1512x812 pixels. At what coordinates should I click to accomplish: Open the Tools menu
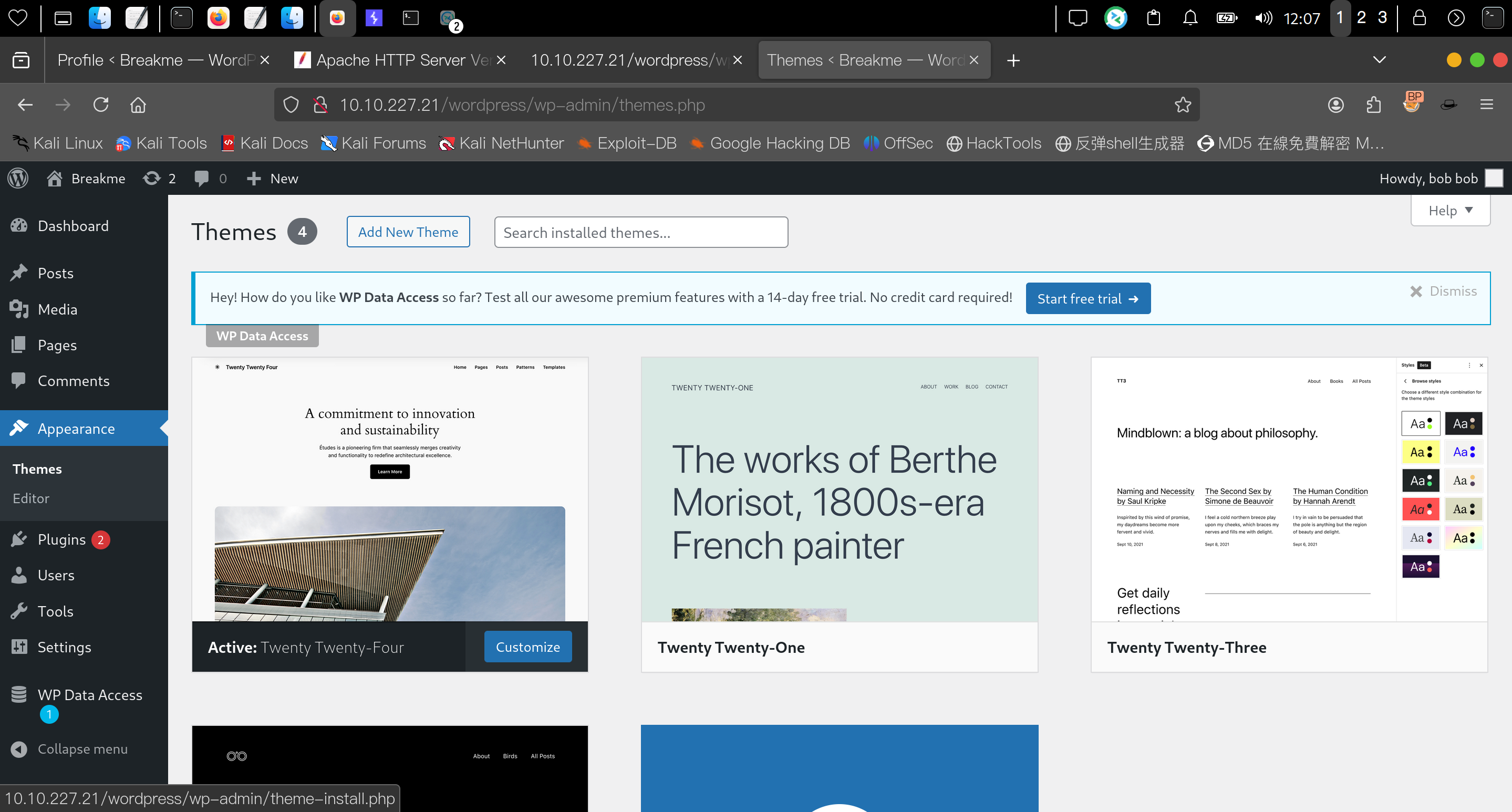[x=55, y=611]
